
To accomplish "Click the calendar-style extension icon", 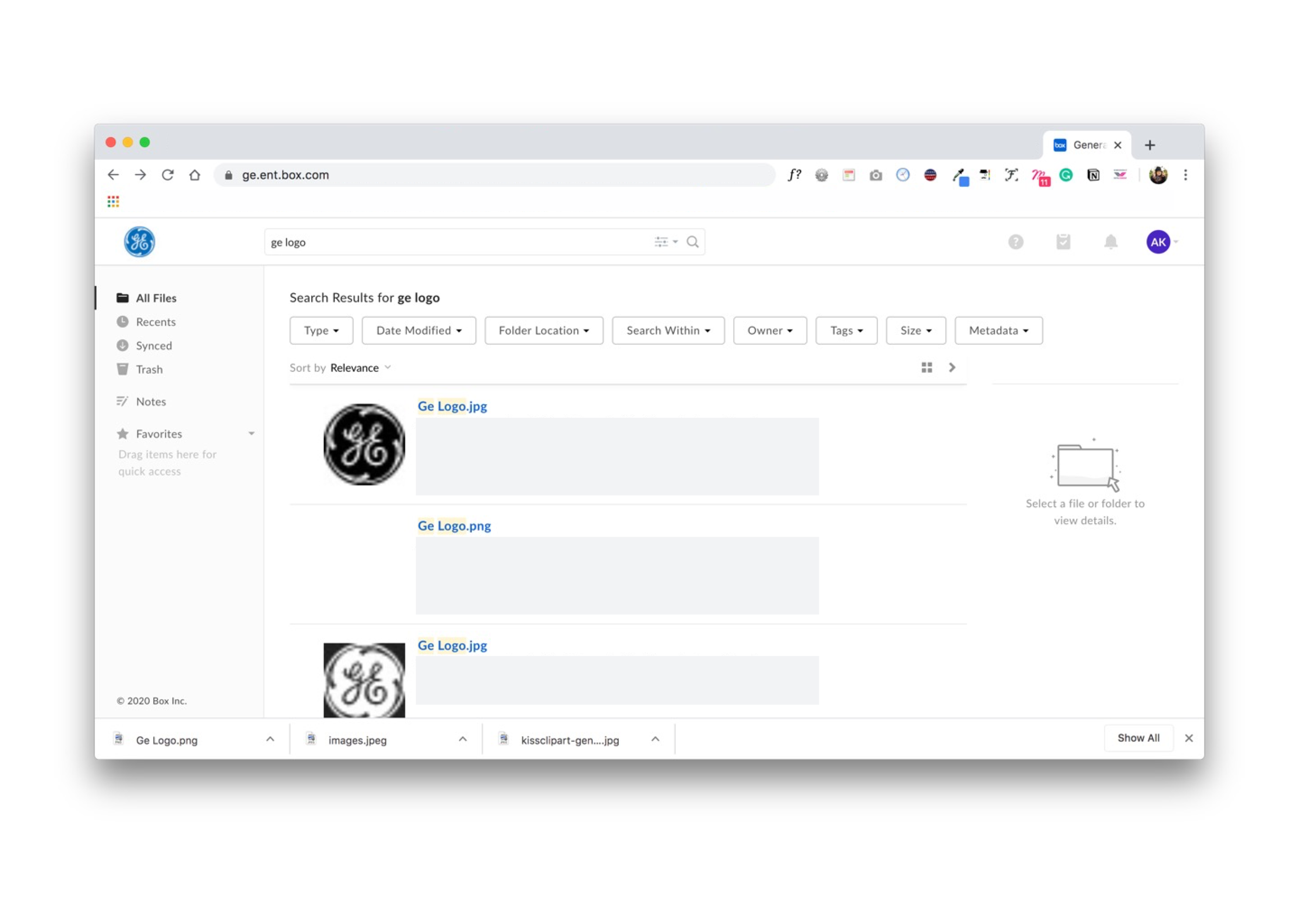I will (x=849, y=175).
